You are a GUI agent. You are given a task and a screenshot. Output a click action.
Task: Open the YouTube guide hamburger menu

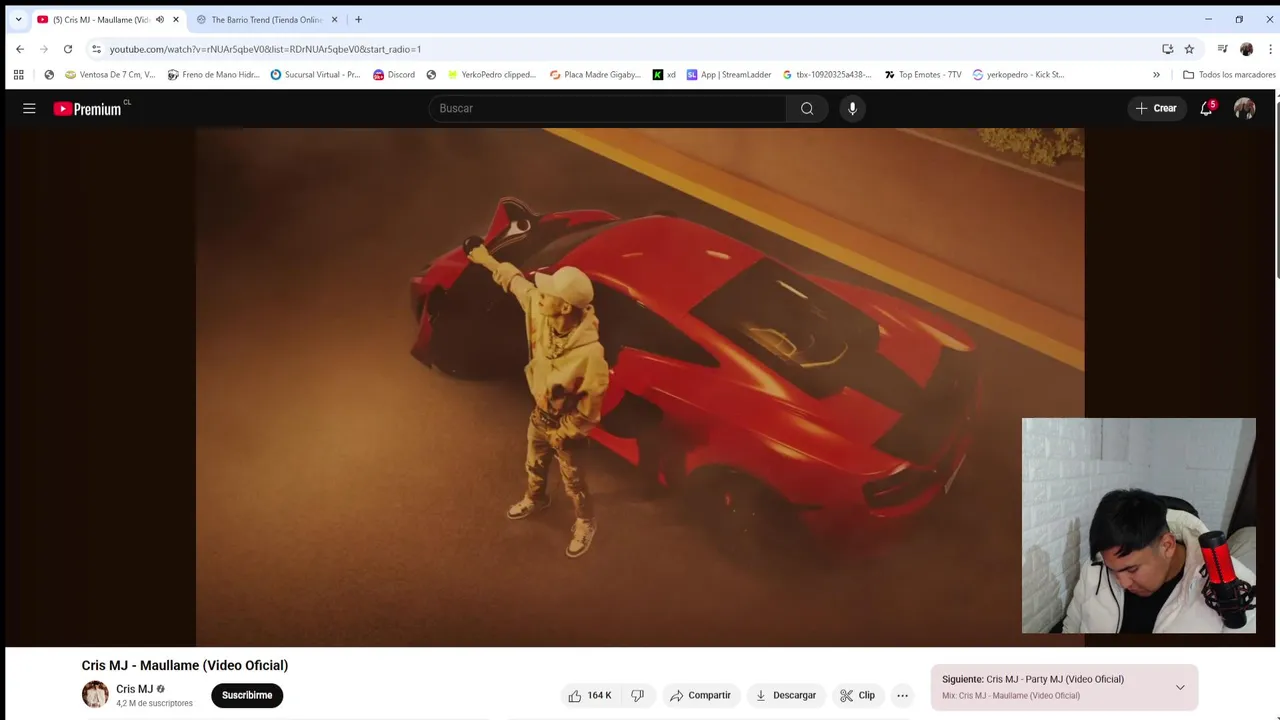(x=29, y=108)
